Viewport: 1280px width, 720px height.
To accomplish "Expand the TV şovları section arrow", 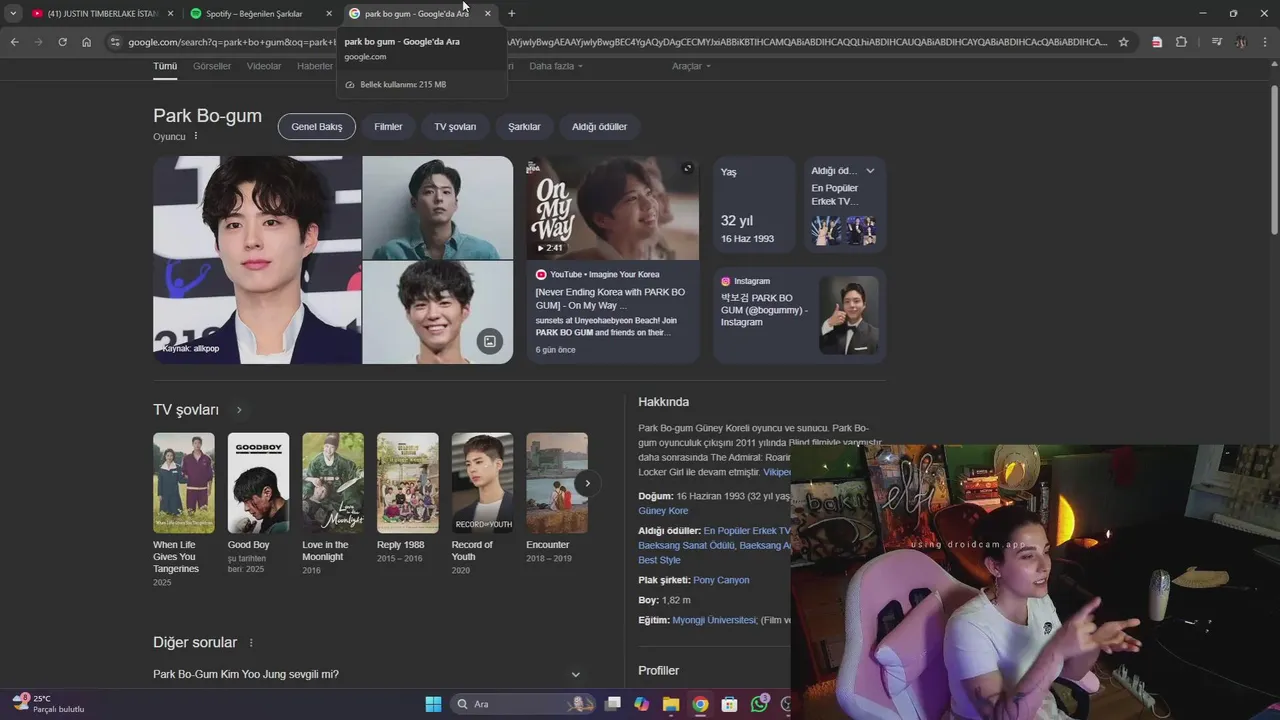I will click(239, 410).
